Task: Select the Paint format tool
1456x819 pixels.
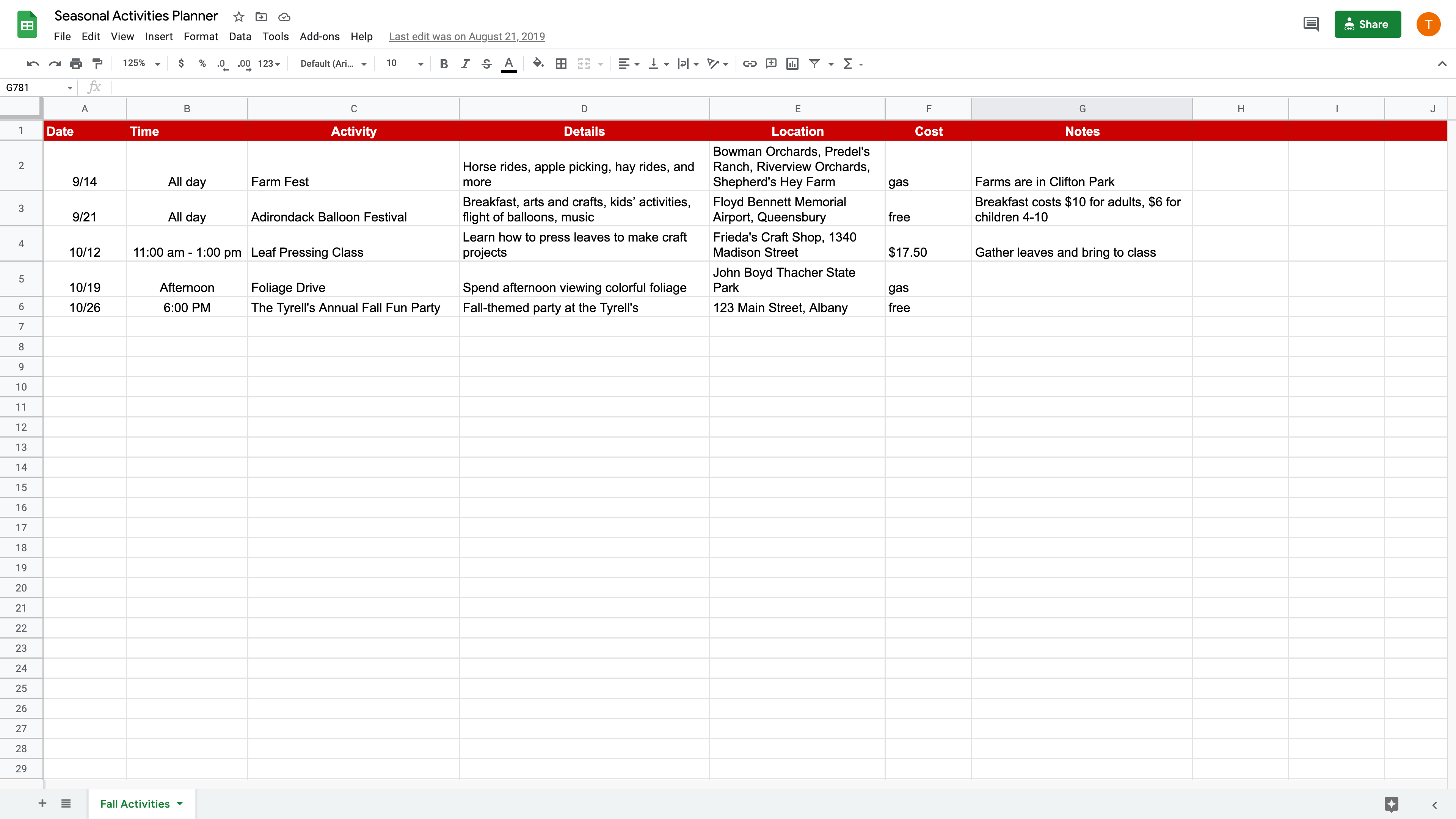Action: coord(97,63)
